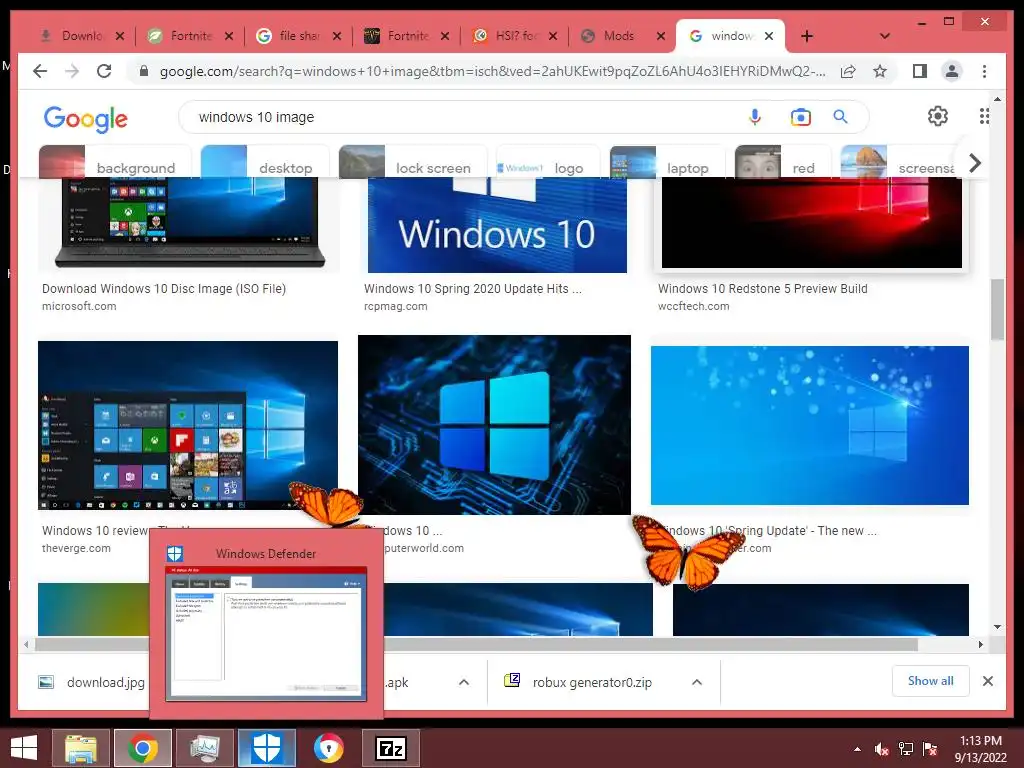This screenshot has width=1024, height=768.
Task: Reload the current page
Action: click(104, 71)
